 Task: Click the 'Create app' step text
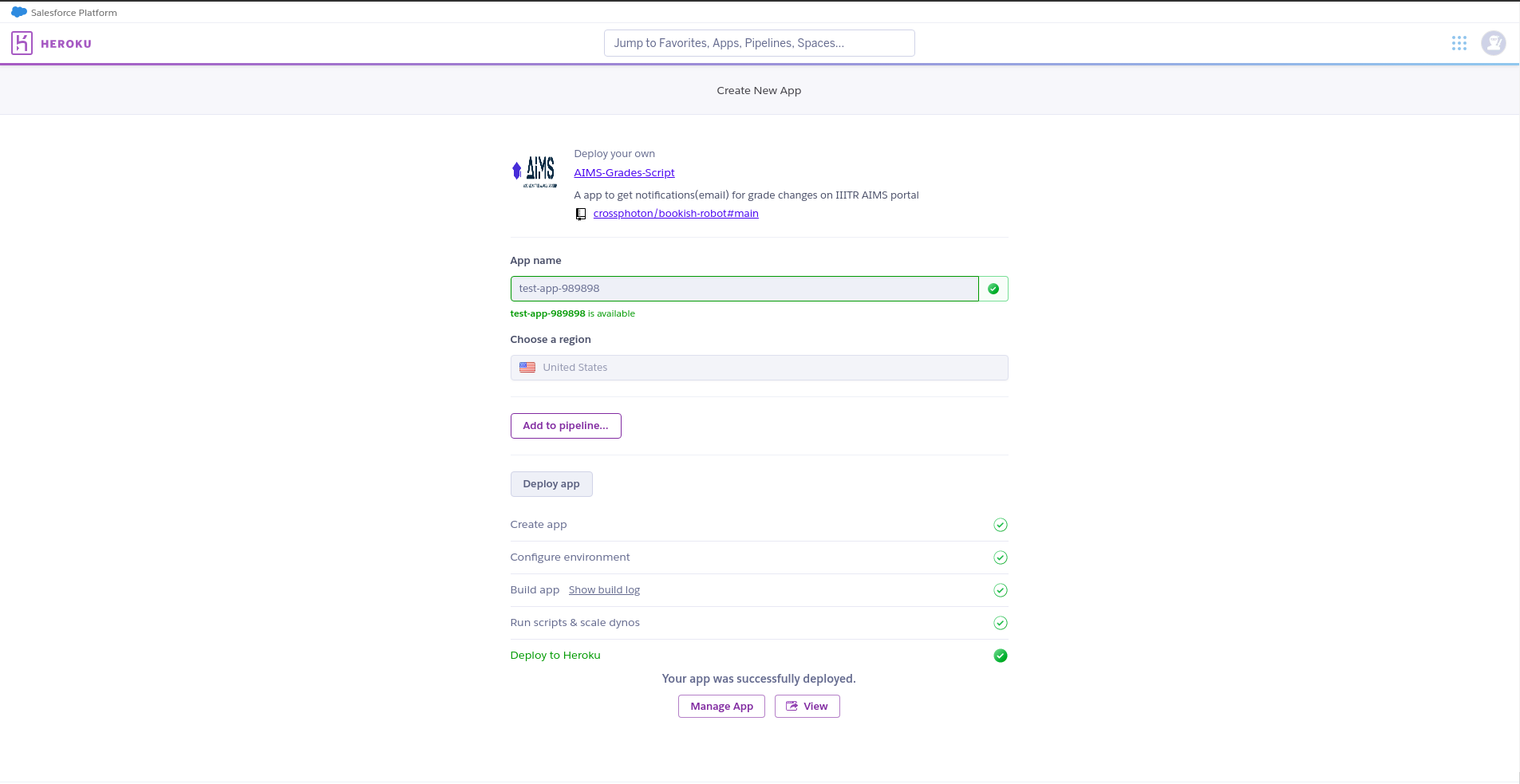[x=539, y=525]
